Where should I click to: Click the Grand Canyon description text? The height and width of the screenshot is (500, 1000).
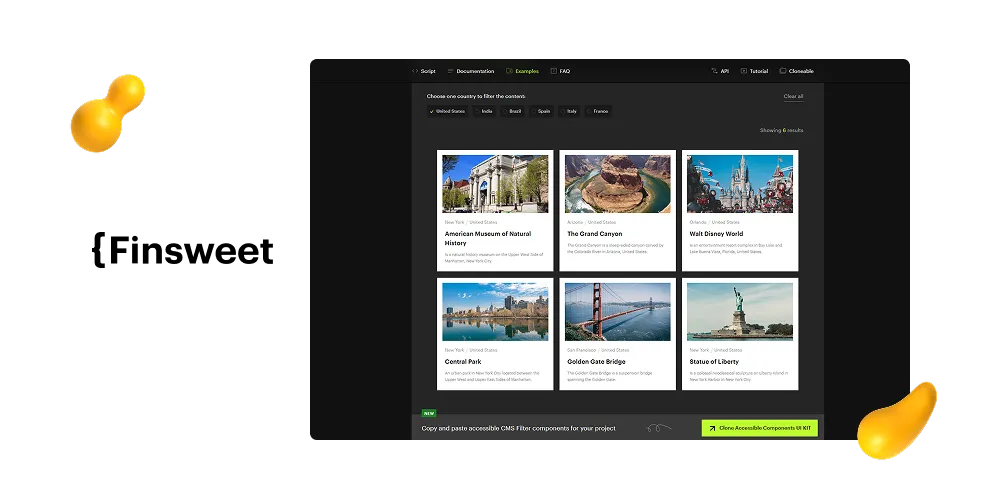615,248
